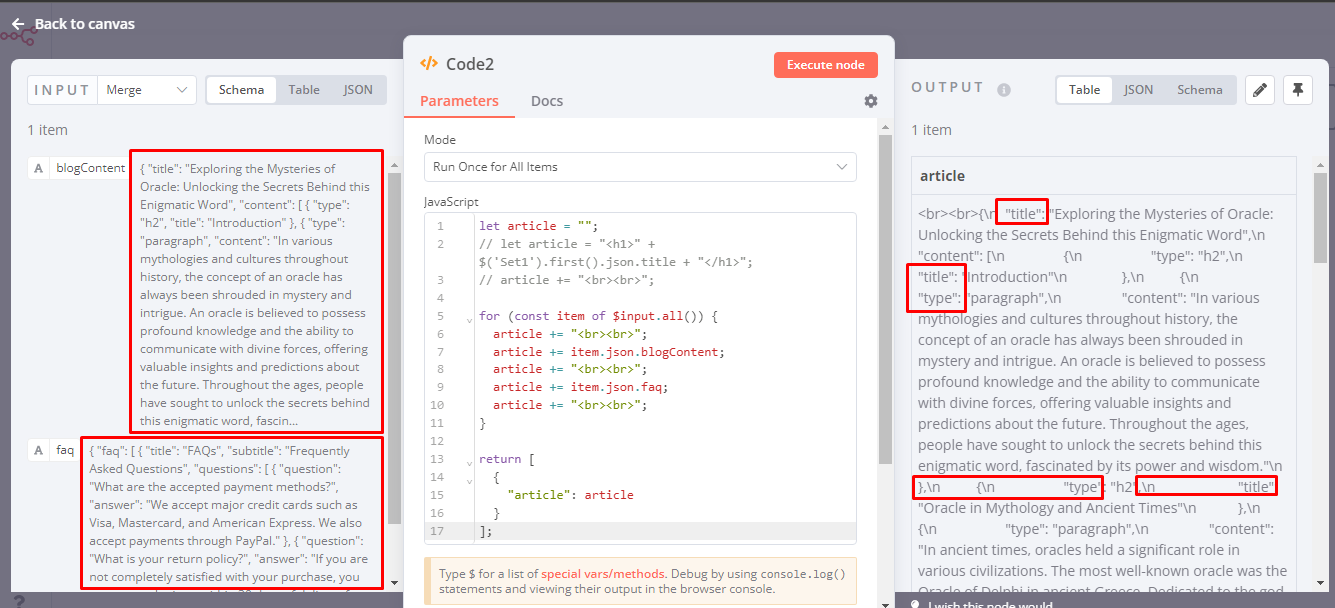Open node settings gear icon
Screen dimensions: 1335x608
point(871,101)
